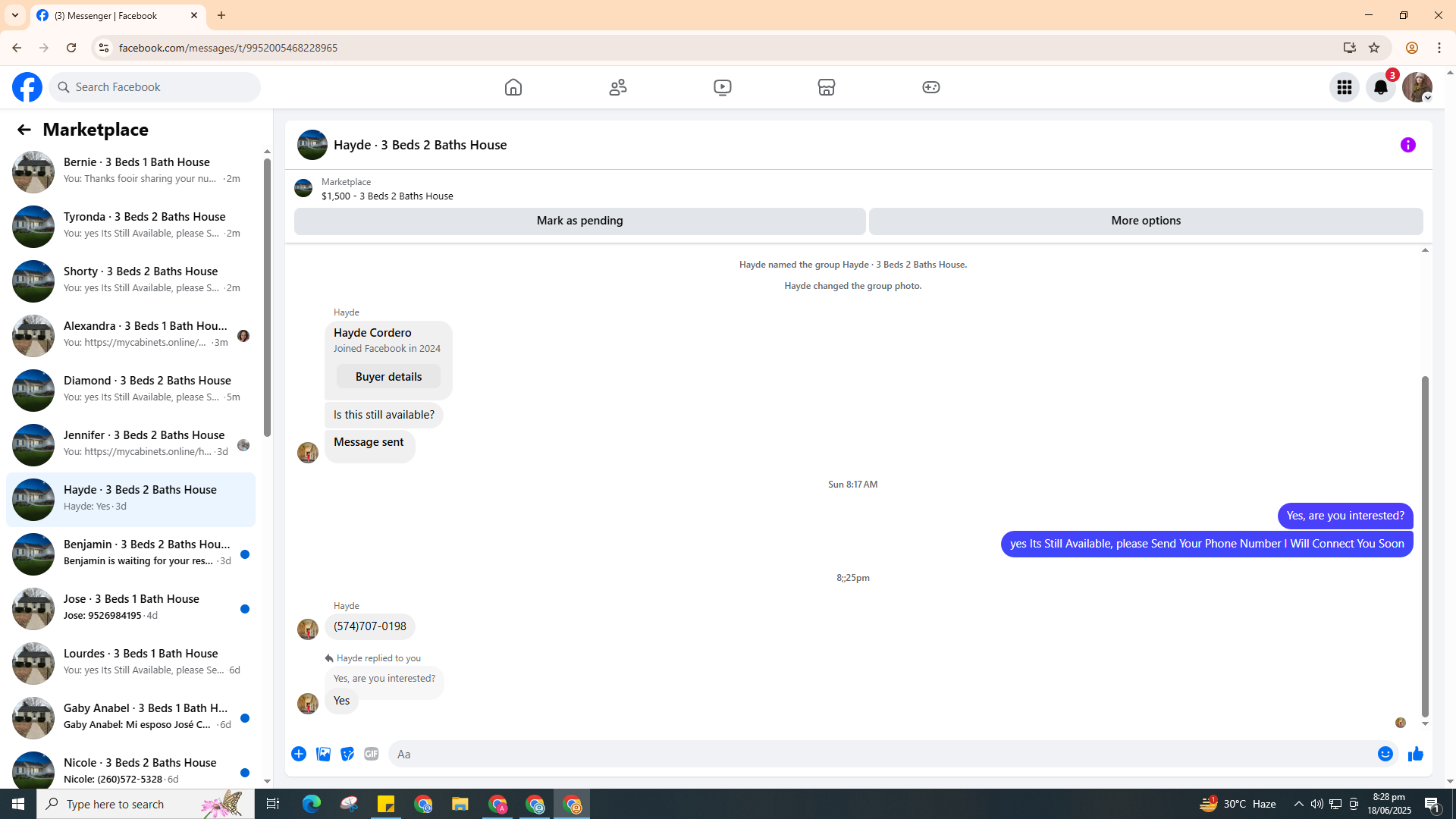The image size is (1456, 819).
Task: Open Chrome three-dot menu
Action: click(1439, 48)
